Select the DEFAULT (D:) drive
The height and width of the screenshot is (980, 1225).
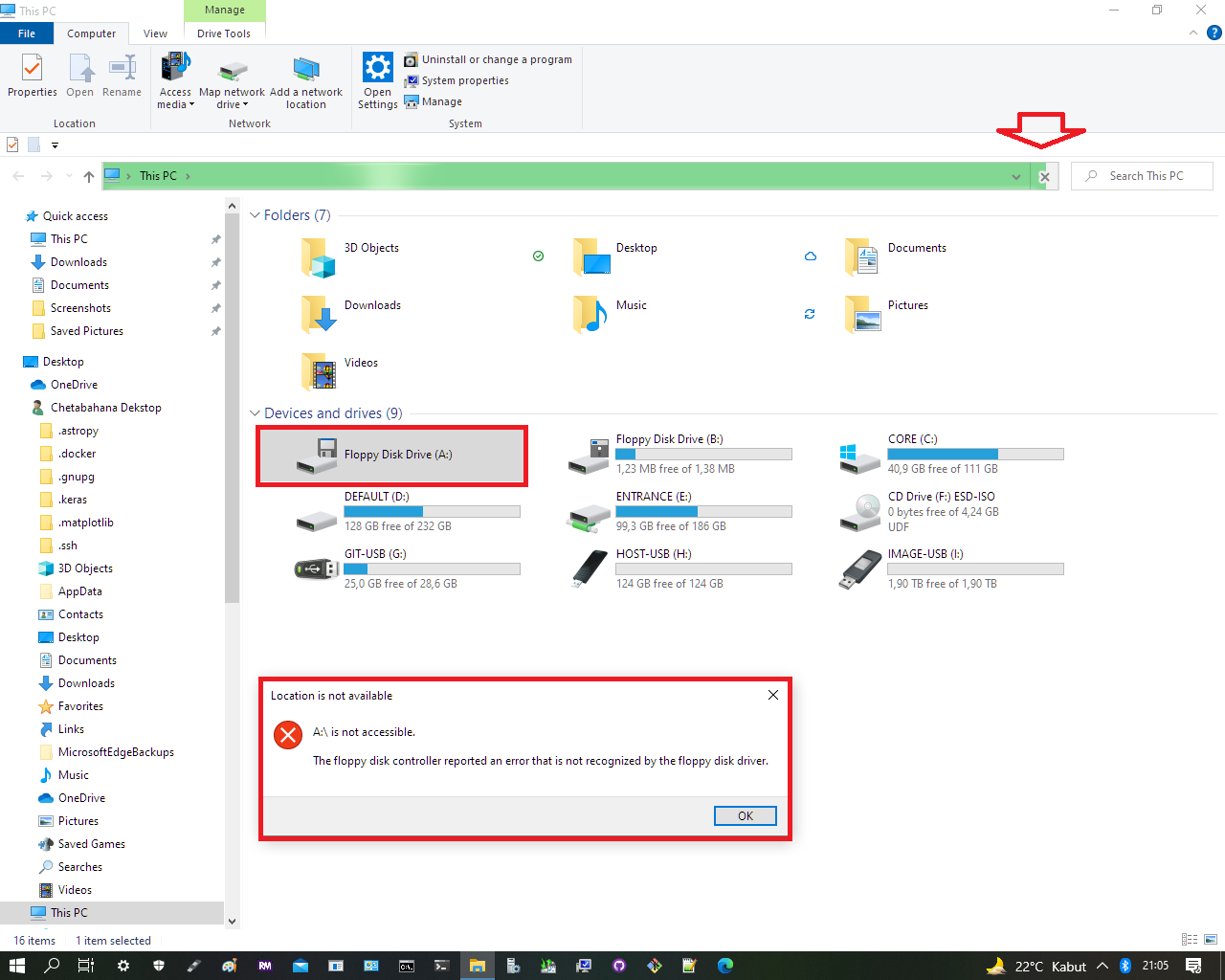pyautogui.click(x=410, y=512)
